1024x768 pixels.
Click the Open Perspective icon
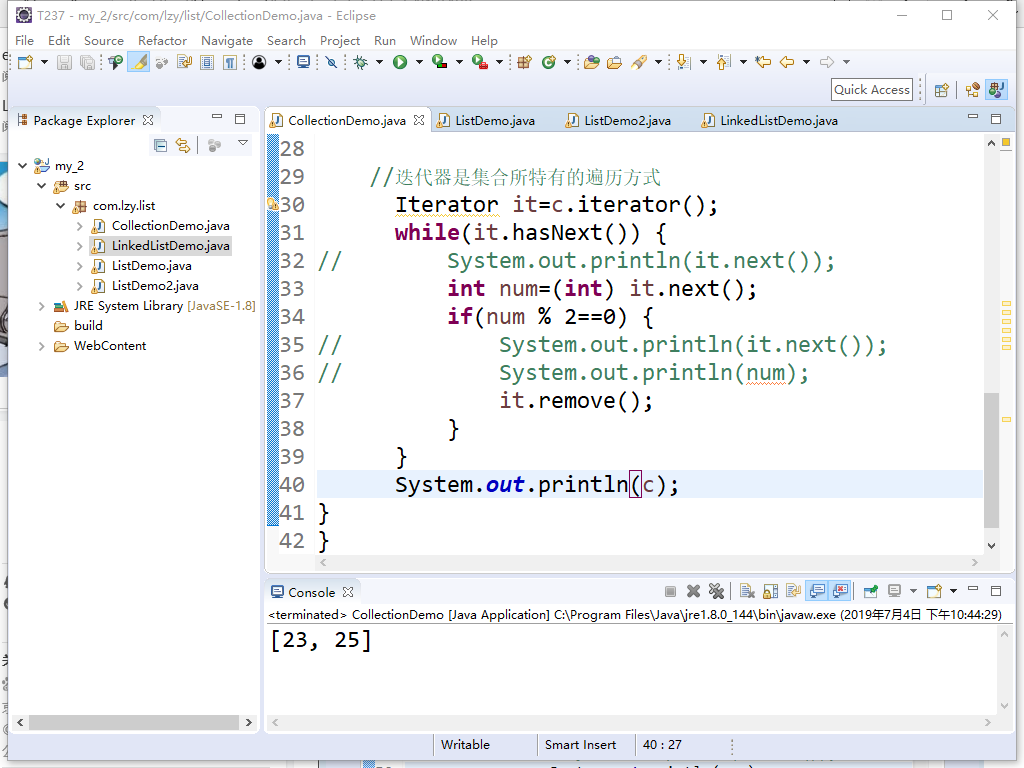[941, 90]
